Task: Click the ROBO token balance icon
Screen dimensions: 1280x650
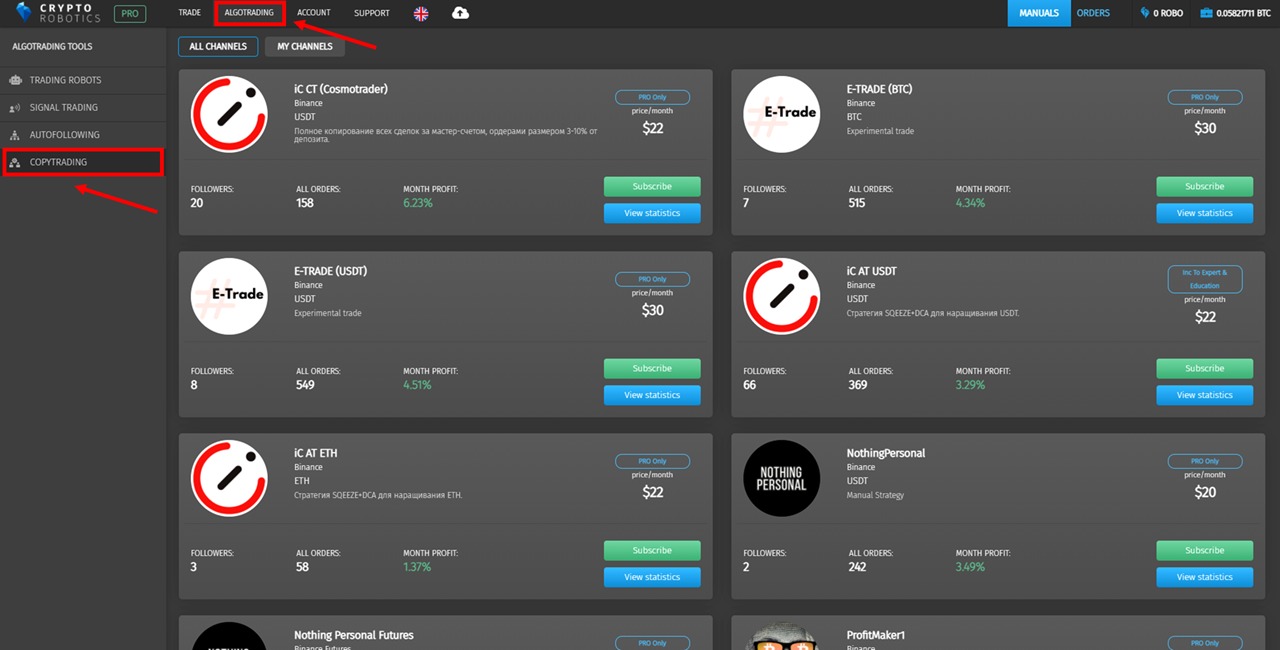Action: (1145, 13)
